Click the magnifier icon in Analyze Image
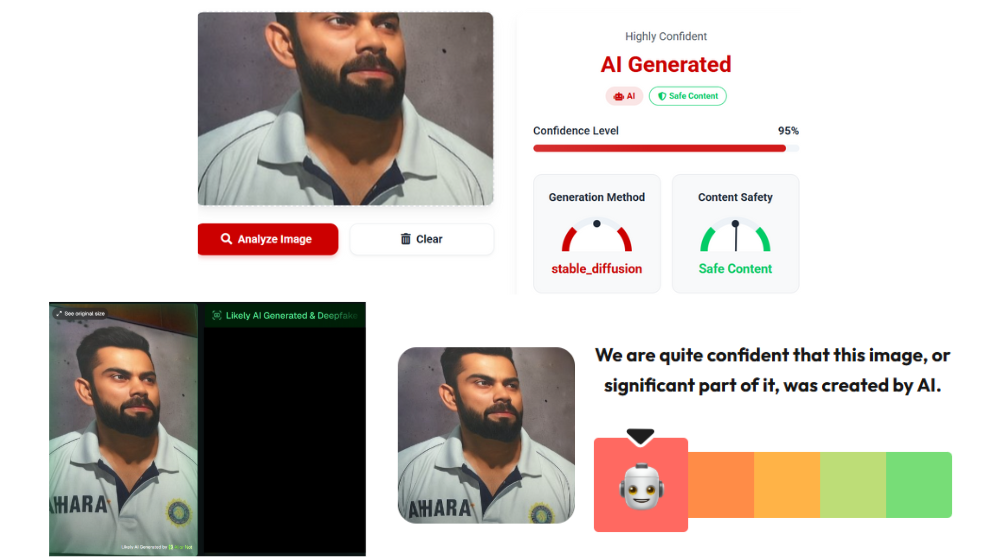The width and height of the screenshot is (998, 560). (226, 239)
